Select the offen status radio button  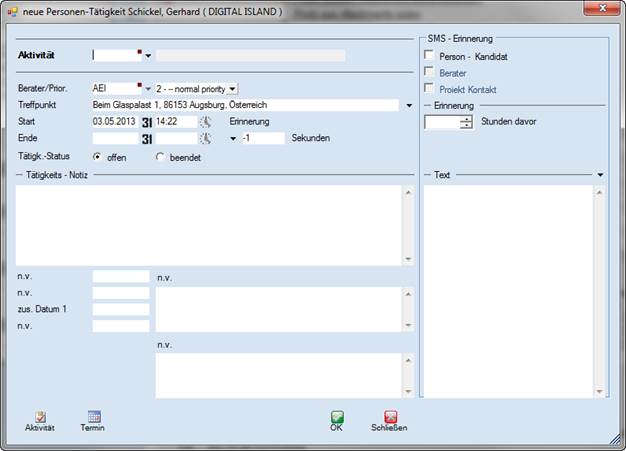click(97, 157)
